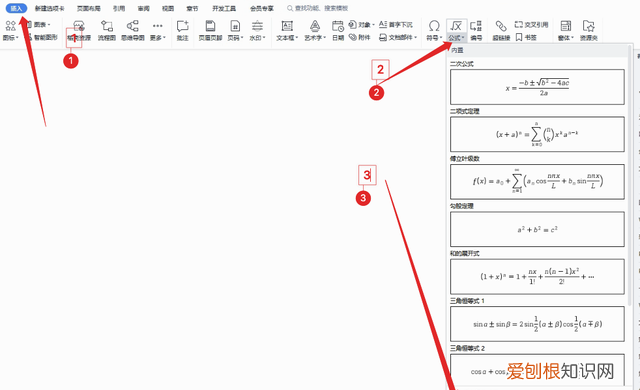
Task: Insert the binomial theorem formula preview
Action: click(537, 134)
